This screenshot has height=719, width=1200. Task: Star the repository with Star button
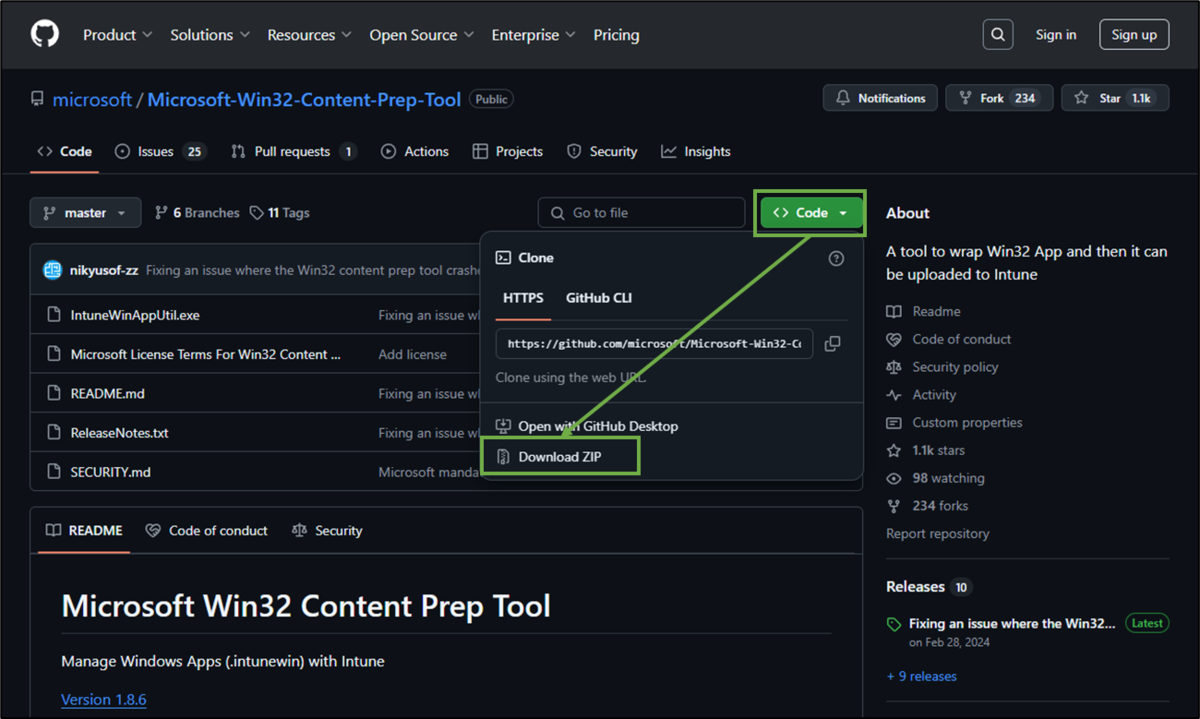(1115, 98)
